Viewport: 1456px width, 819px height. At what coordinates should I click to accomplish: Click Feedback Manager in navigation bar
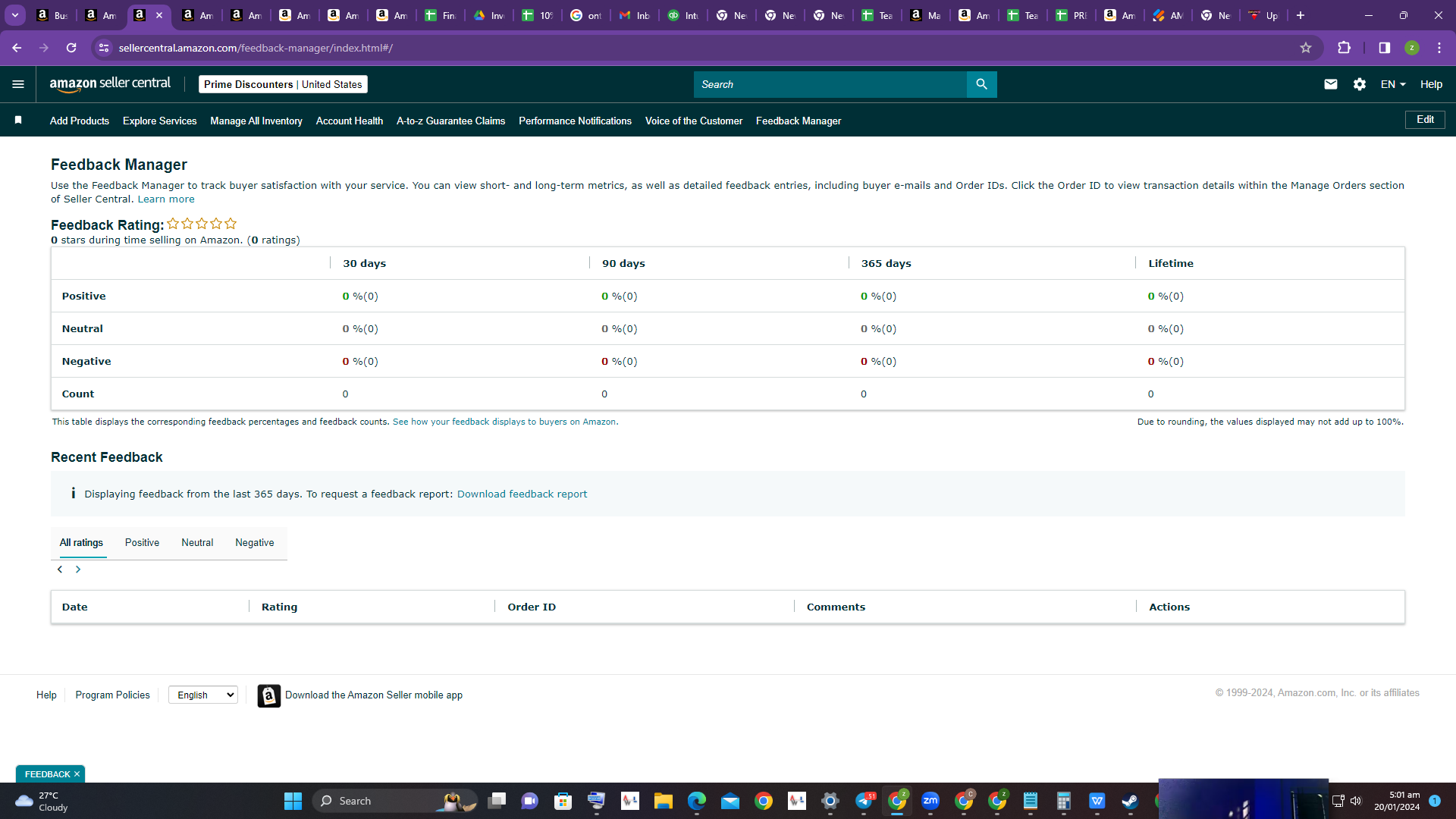point(799,121)
